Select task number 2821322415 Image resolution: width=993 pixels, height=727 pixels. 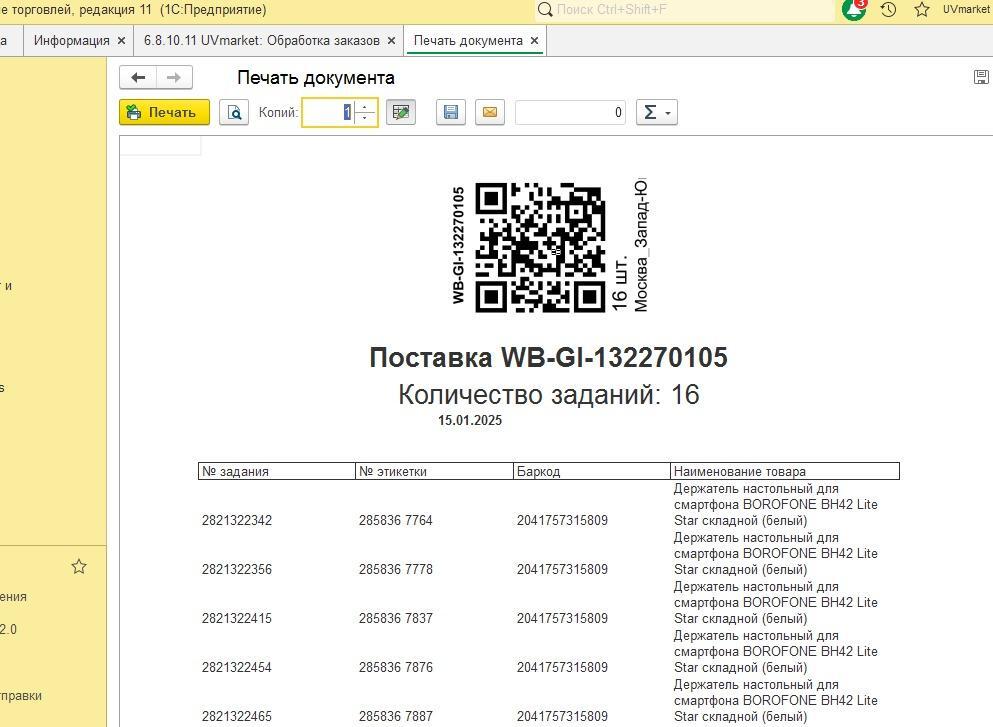coord(237,618)
